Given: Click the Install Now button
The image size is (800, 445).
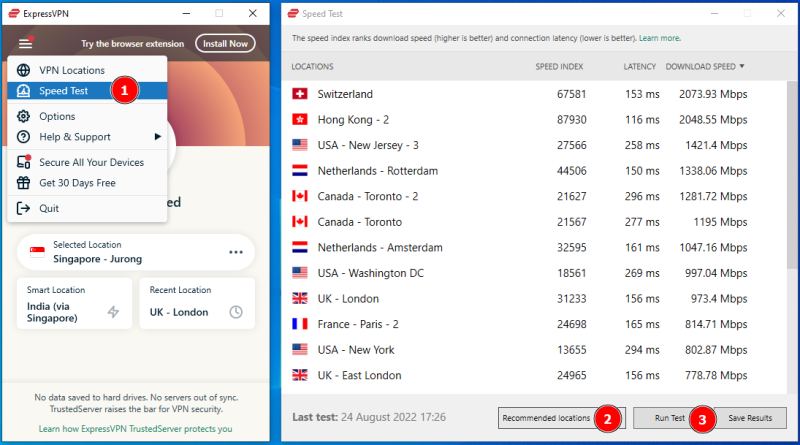Looking at the screenshot, I should [x=225, y=44].
